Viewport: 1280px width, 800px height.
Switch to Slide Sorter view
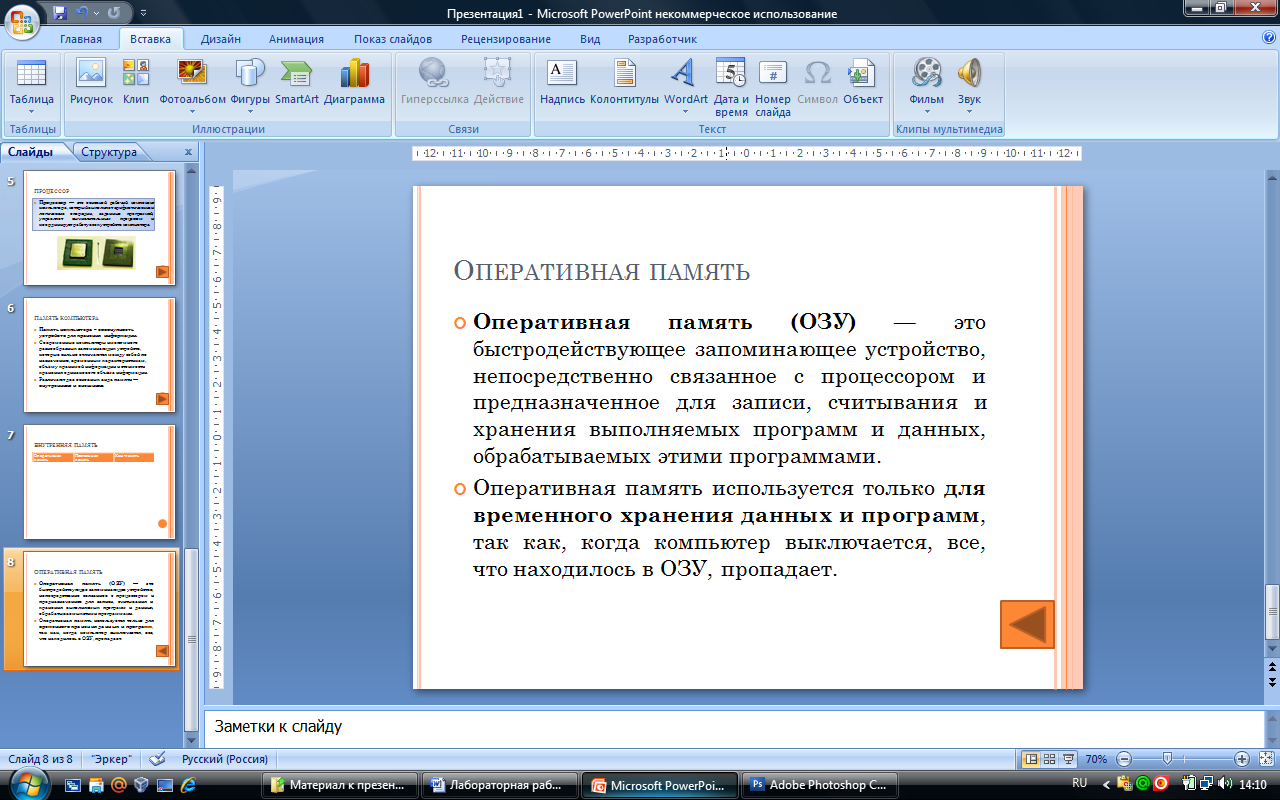click(x=1049, y=759)
